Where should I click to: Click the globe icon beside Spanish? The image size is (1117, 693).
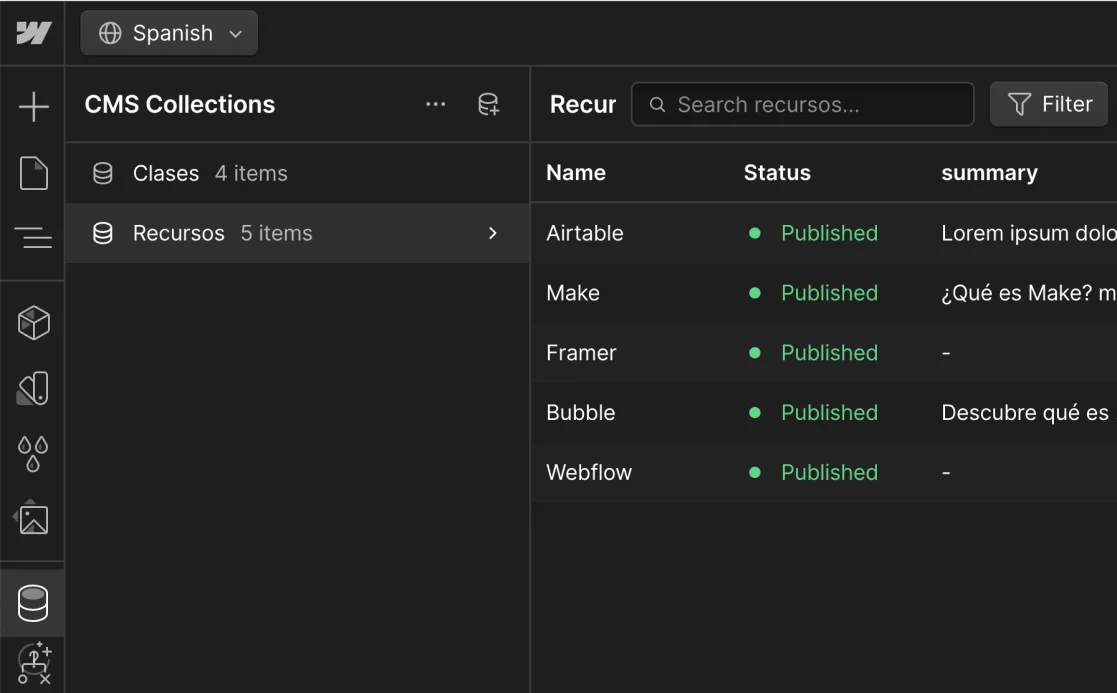coord(110,33)
